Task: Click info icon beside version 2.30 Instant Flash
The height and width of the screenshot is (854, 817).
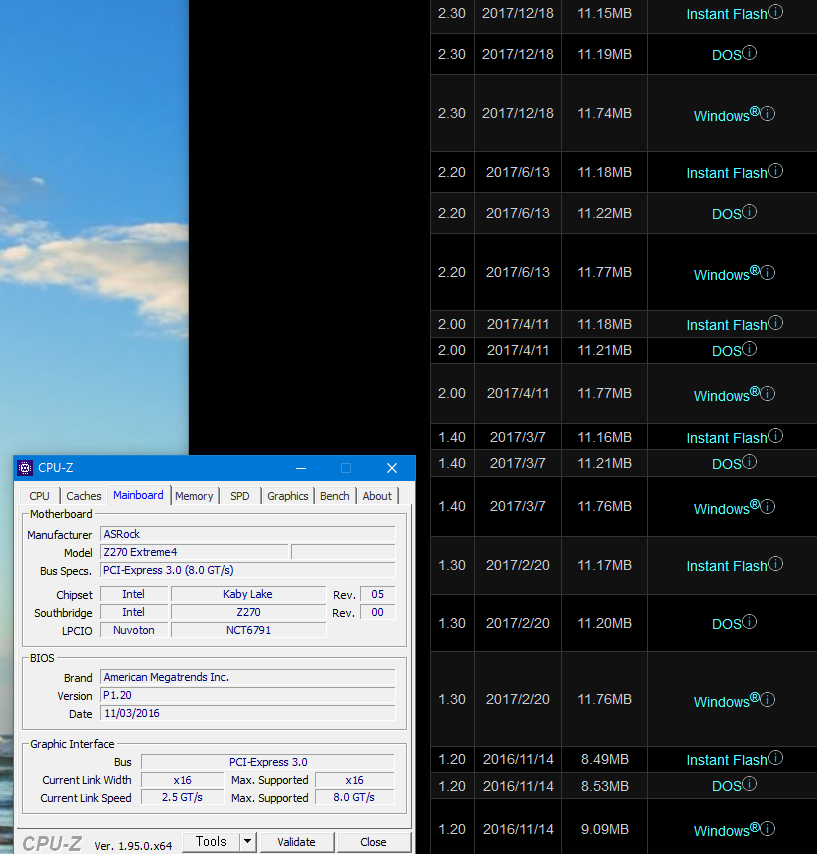Action: (x=776, y=13)
